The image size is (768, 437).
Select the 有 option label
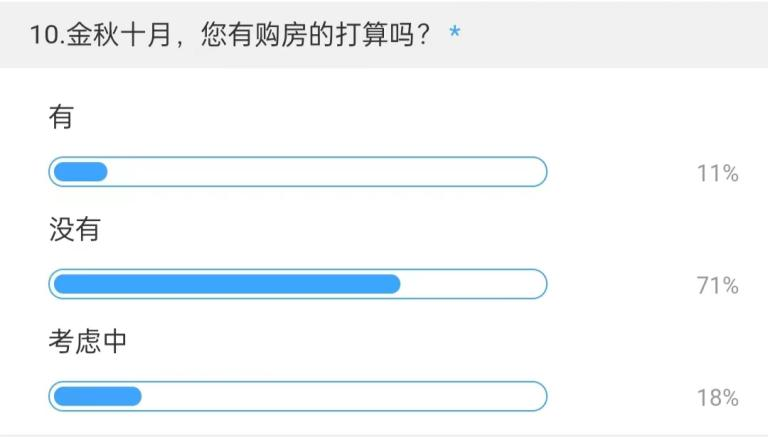61,118
